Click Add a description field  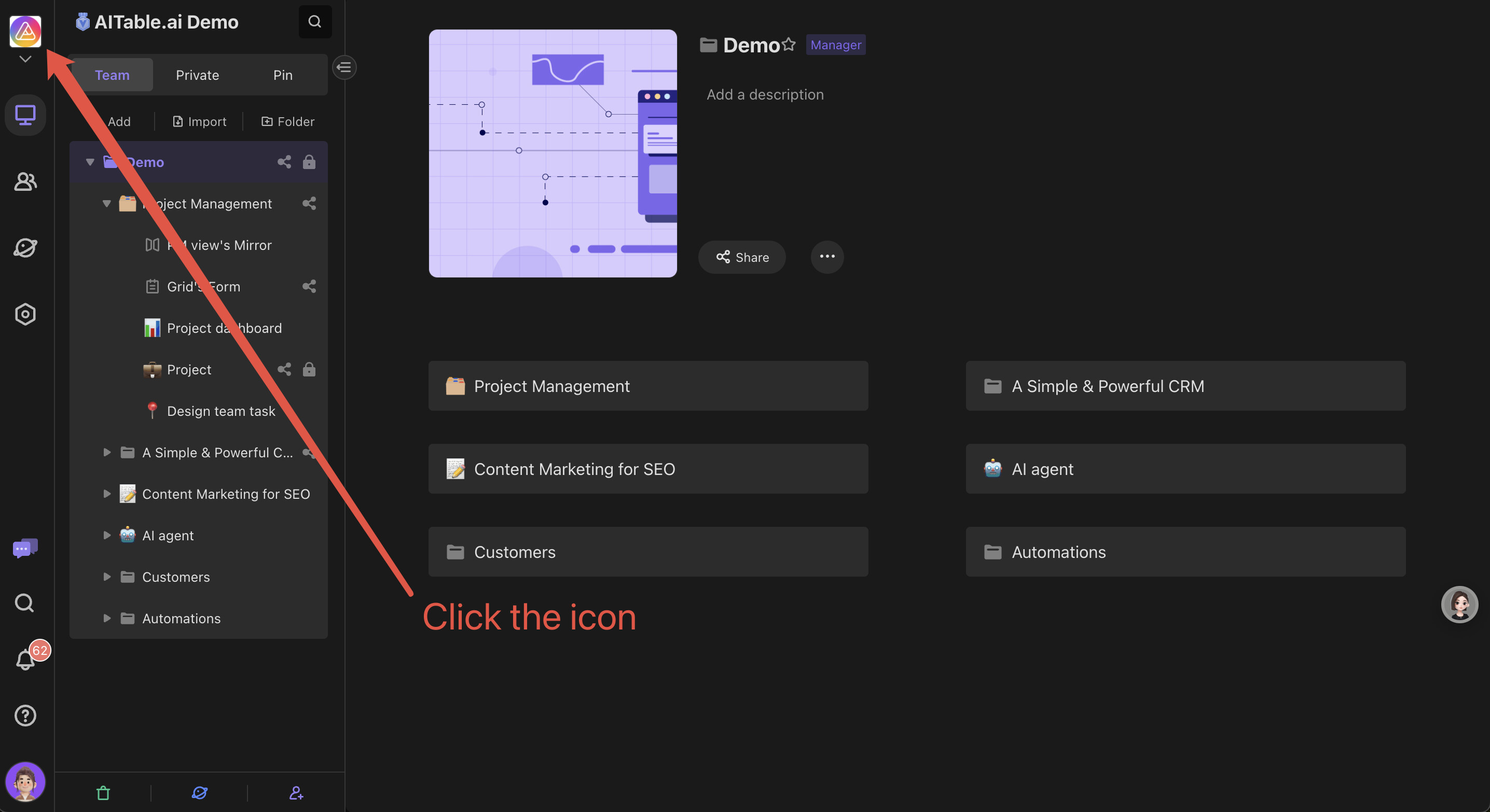[x=765, y=94]
